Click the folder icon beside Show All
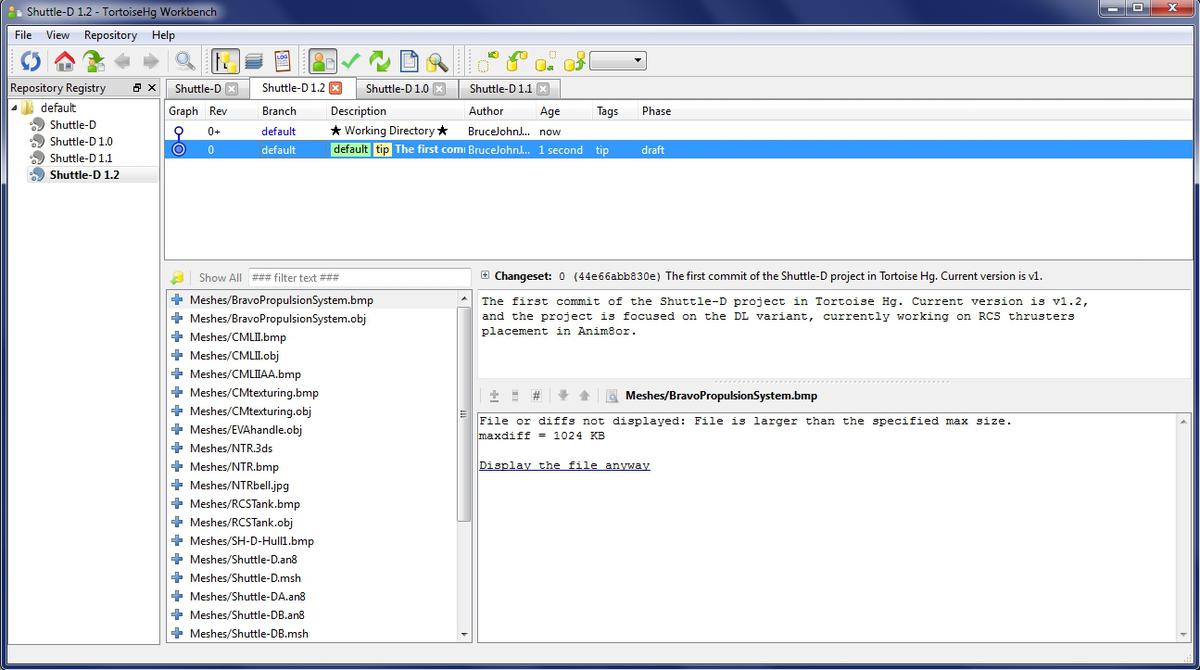The image size is (1200, 670). coord(178,277)
